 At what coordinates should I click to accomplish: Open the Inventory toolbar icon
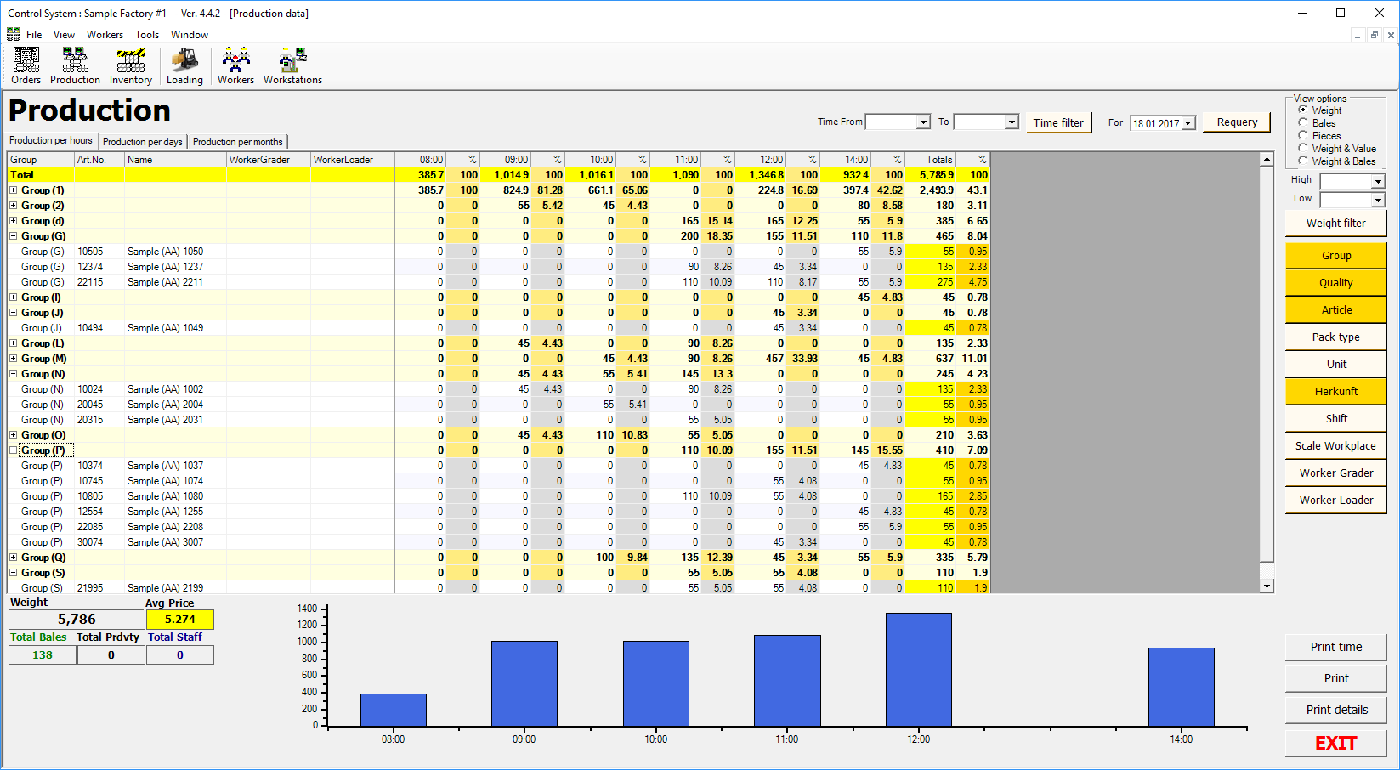tap(131, 64)
